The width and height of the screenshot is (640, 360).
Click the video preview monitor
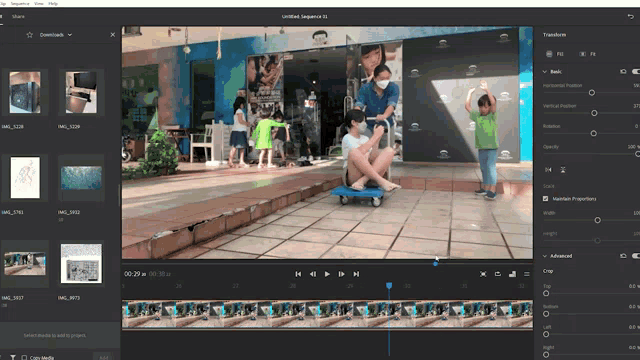tap(327, 142)
